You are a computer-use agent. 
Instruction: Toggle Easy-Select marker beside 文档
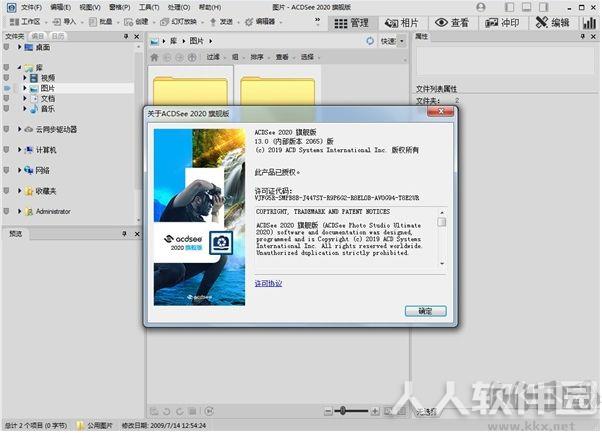[6, 98]
